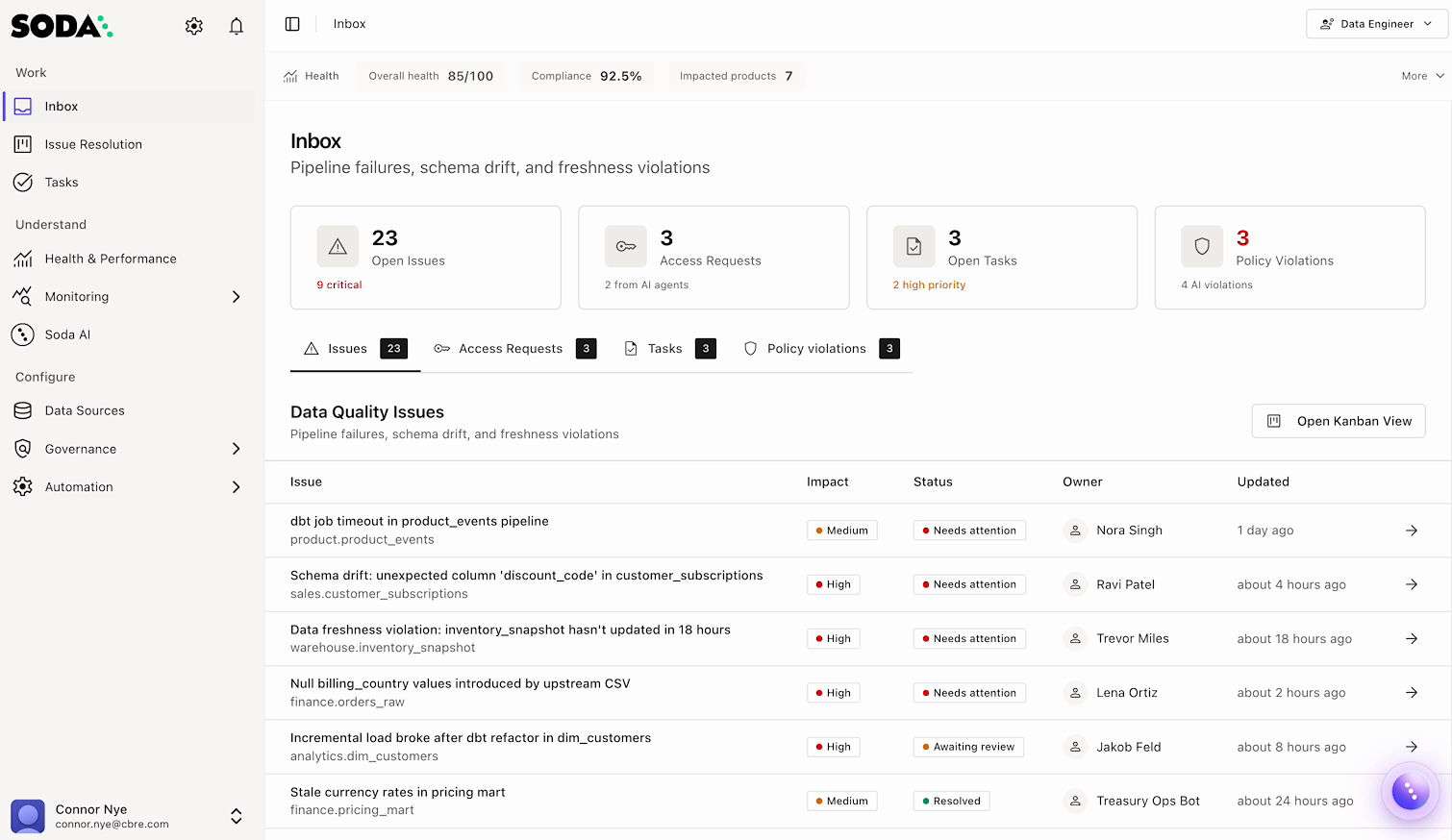Screen dimensions: 1452x840
Task: Open arrow for Data freshness violation issue
Action: 1412,638
